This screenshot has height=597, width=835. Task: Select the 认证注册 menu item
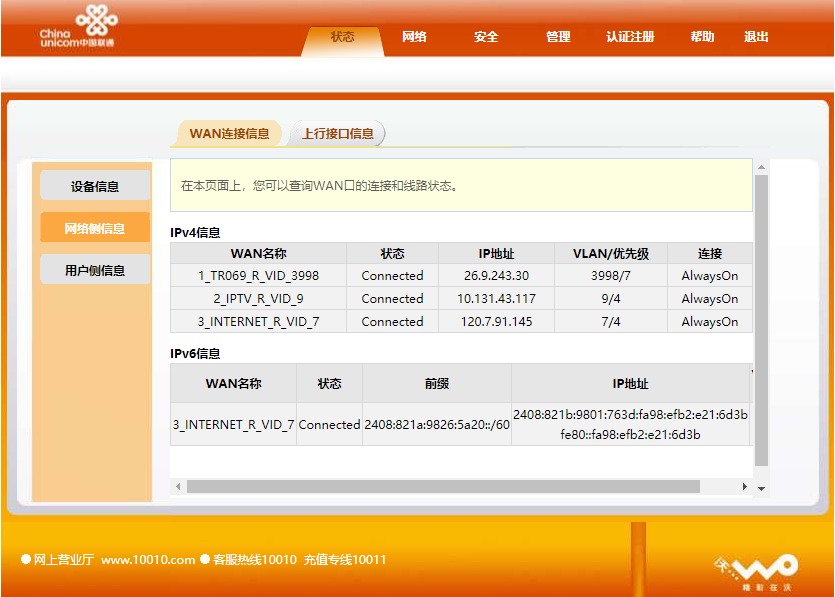[x=630, y=37]
